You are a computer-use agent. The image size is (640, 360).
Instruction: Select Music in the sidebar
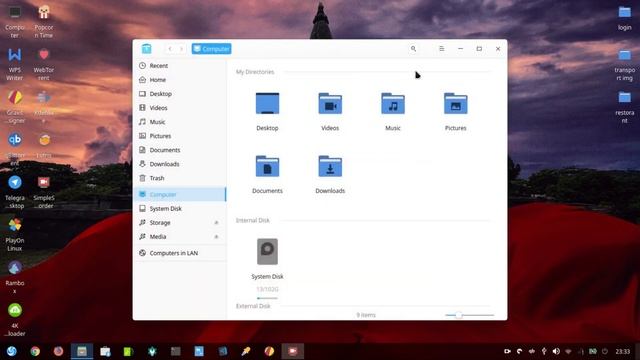click(x=180, y=122)
